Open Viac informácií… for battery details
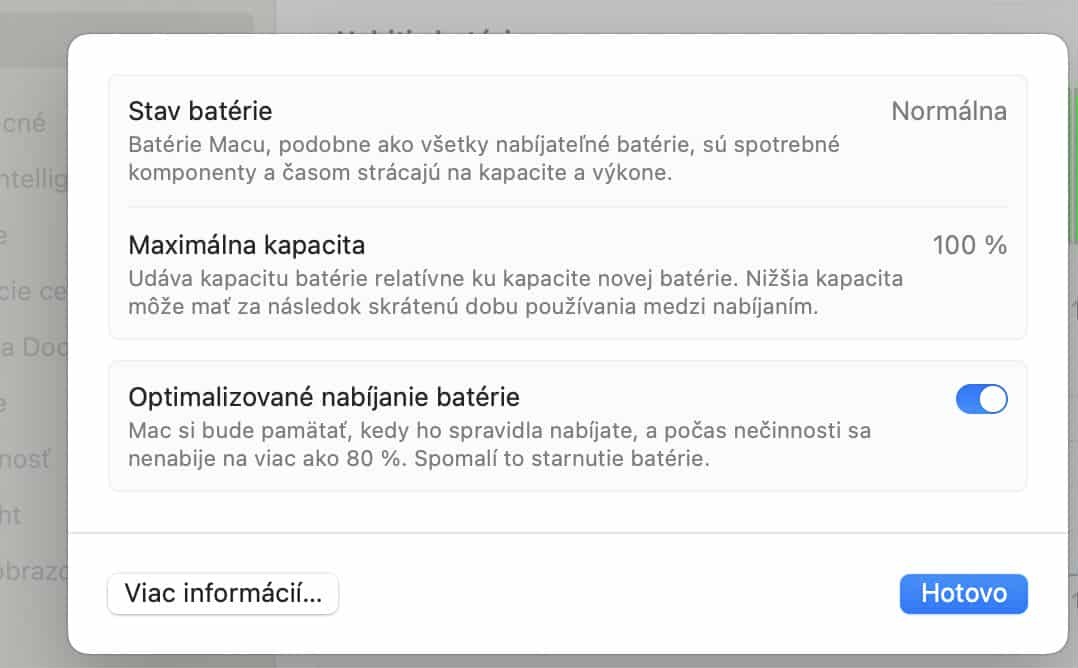Viewport: 1078px width, 668px height. click(x=223, y=593)
